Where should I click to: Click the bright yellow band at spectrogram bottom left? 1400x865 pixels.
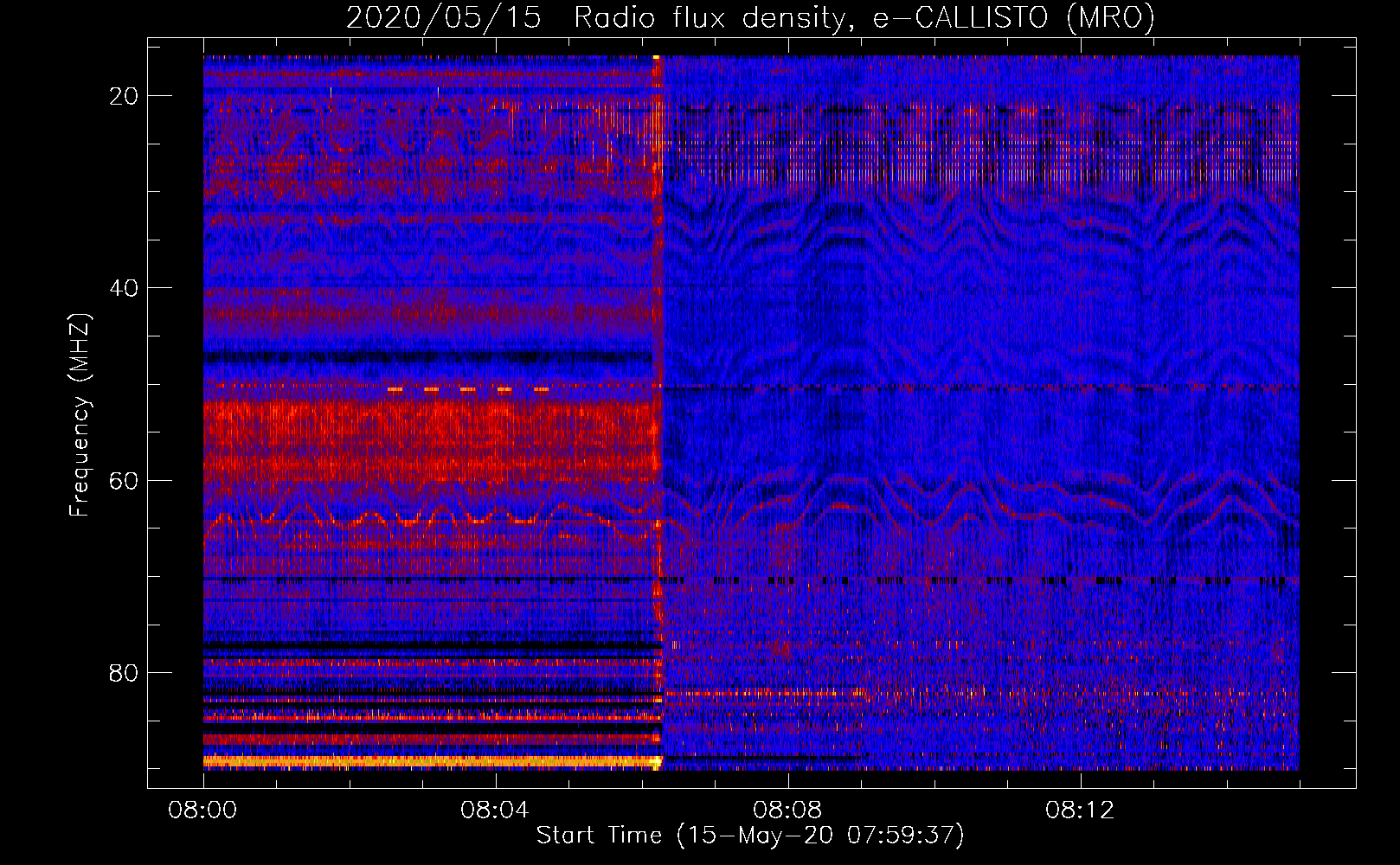431,761
